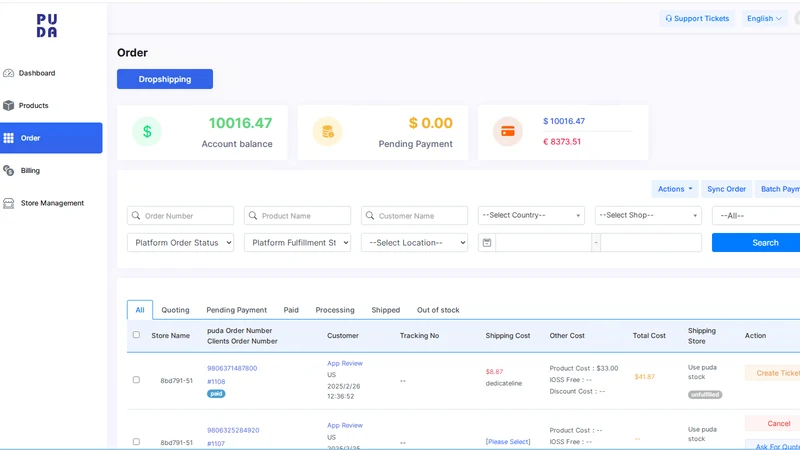Click the calendar icon for date range
Image resolution: width=800 pixels, height=450 pixels.
pos(487,243)
